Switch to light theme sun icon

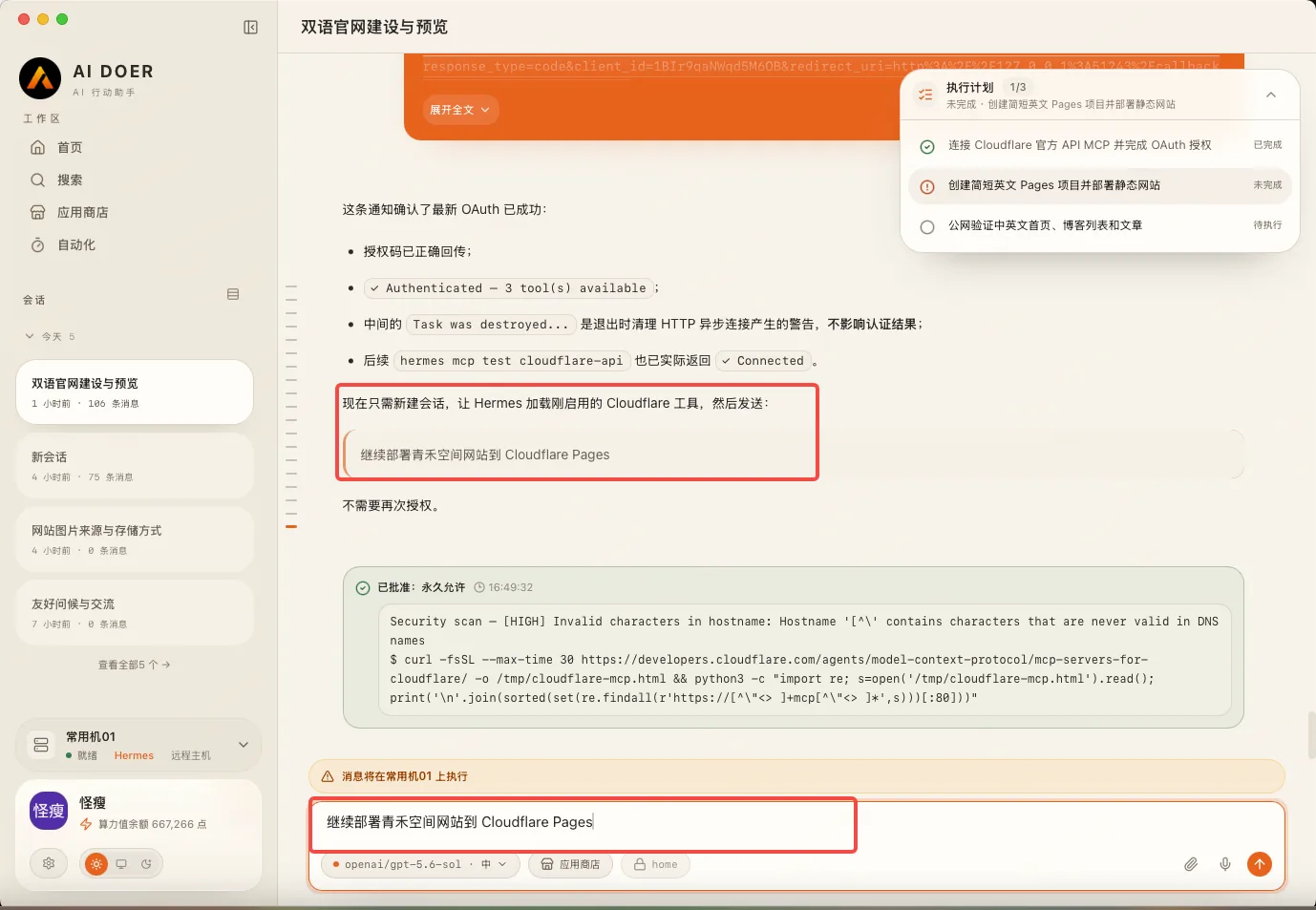(96, 864)
